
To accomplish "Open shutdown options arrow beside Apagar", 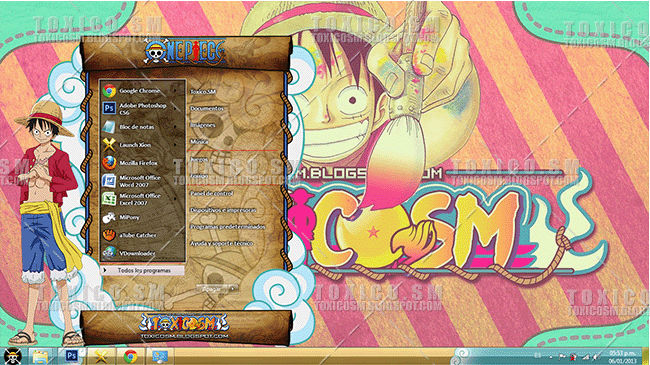I will tap(233, 289).
